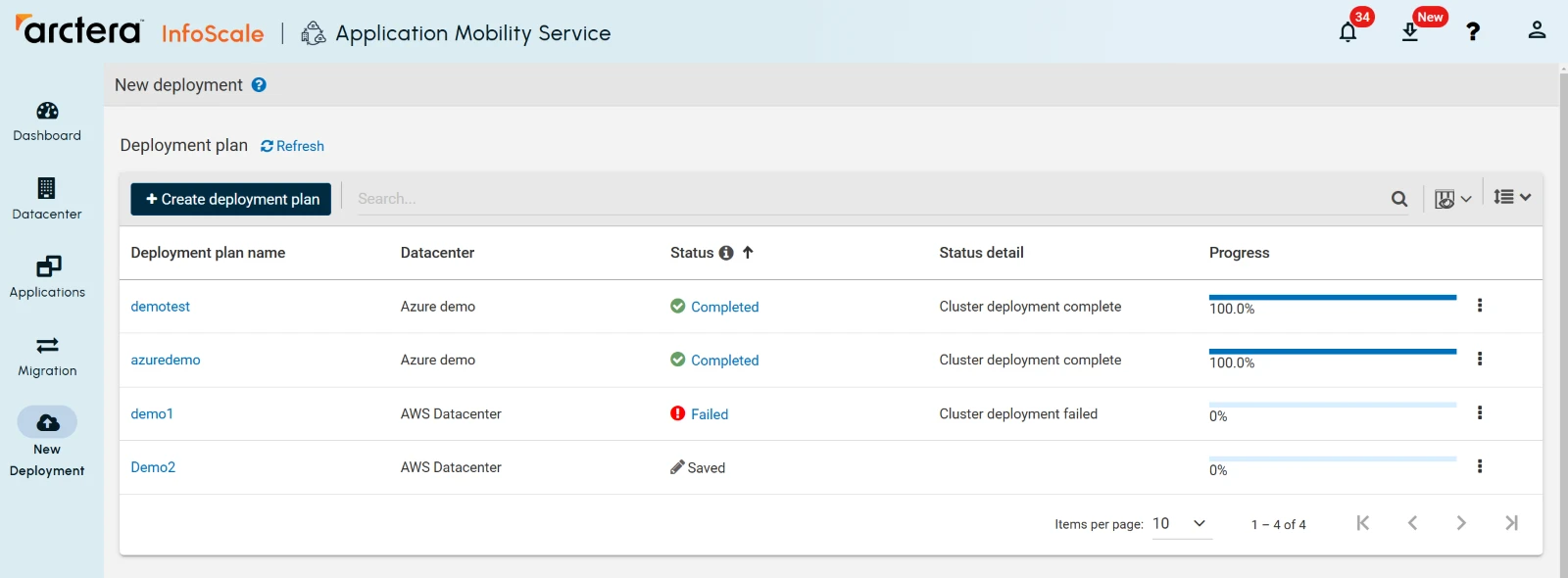Open the azuredemo deployment plan link
This screenshot has height=578, width=1568.
click(x=166, y=361)
